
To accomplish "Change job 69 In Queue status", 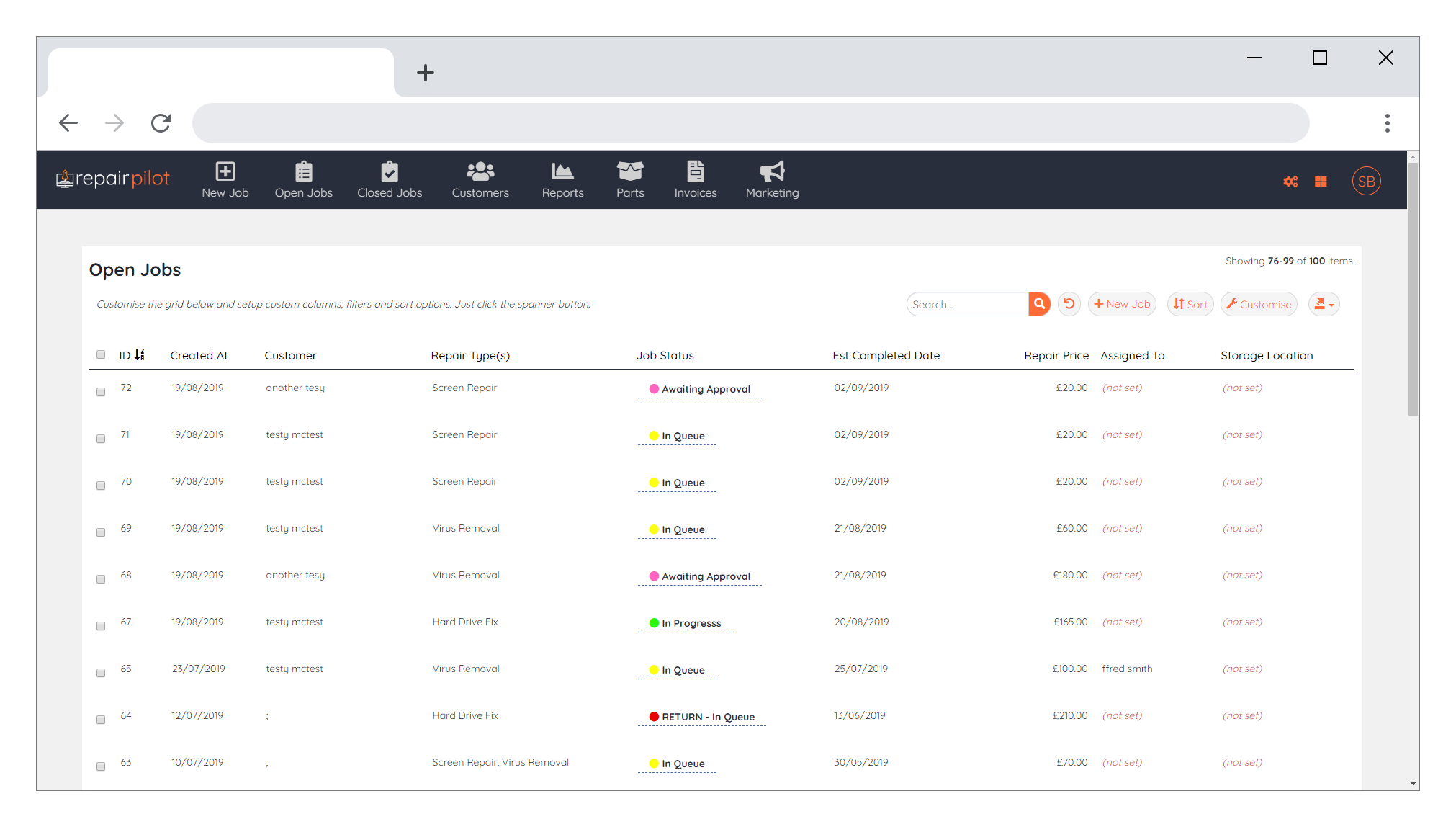I will 677,530.
